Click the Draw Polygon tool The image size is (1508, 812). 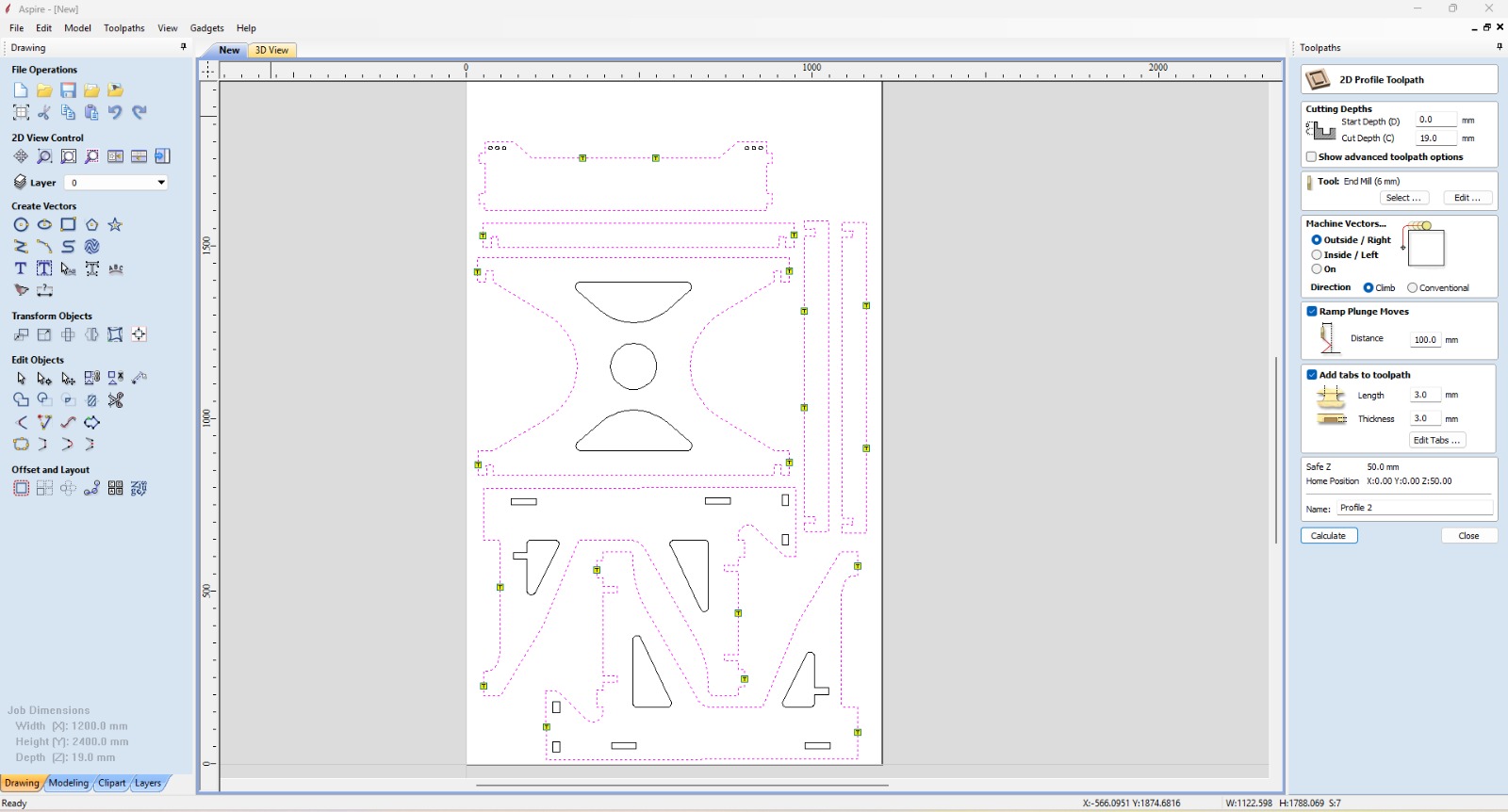coord(91,225)
